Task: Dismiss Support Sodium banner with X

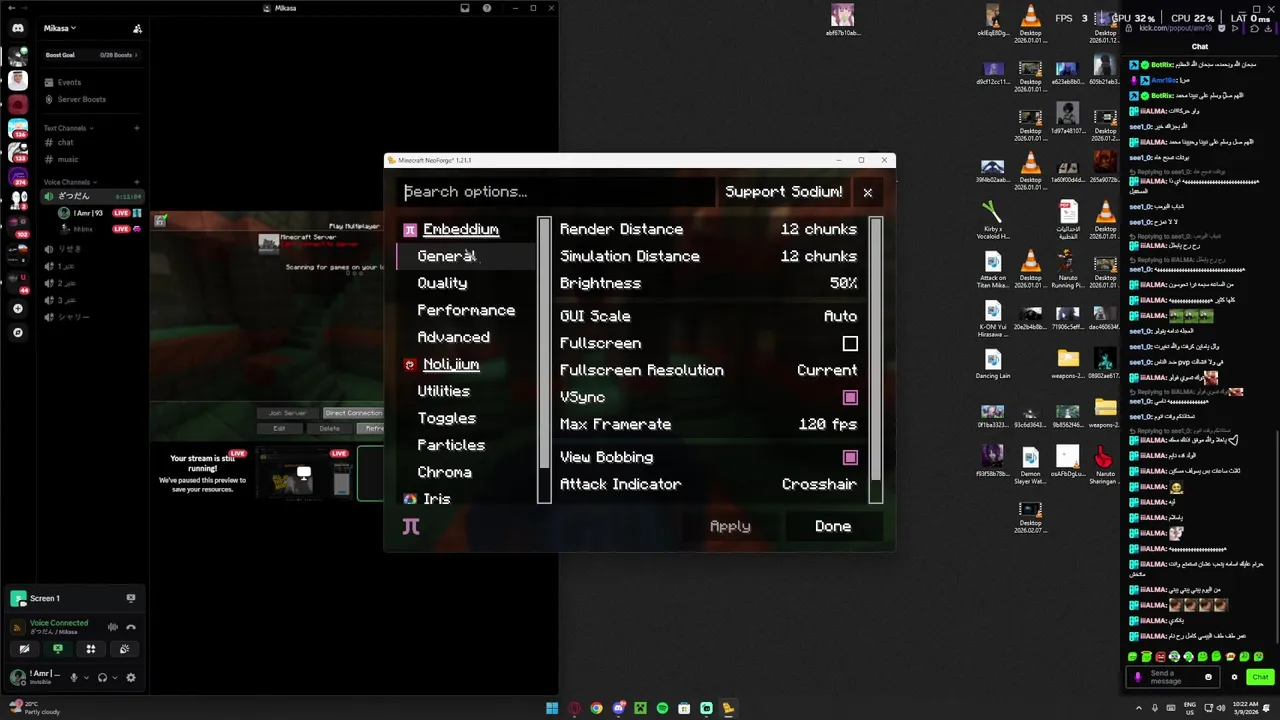Action: coord(867,192)
